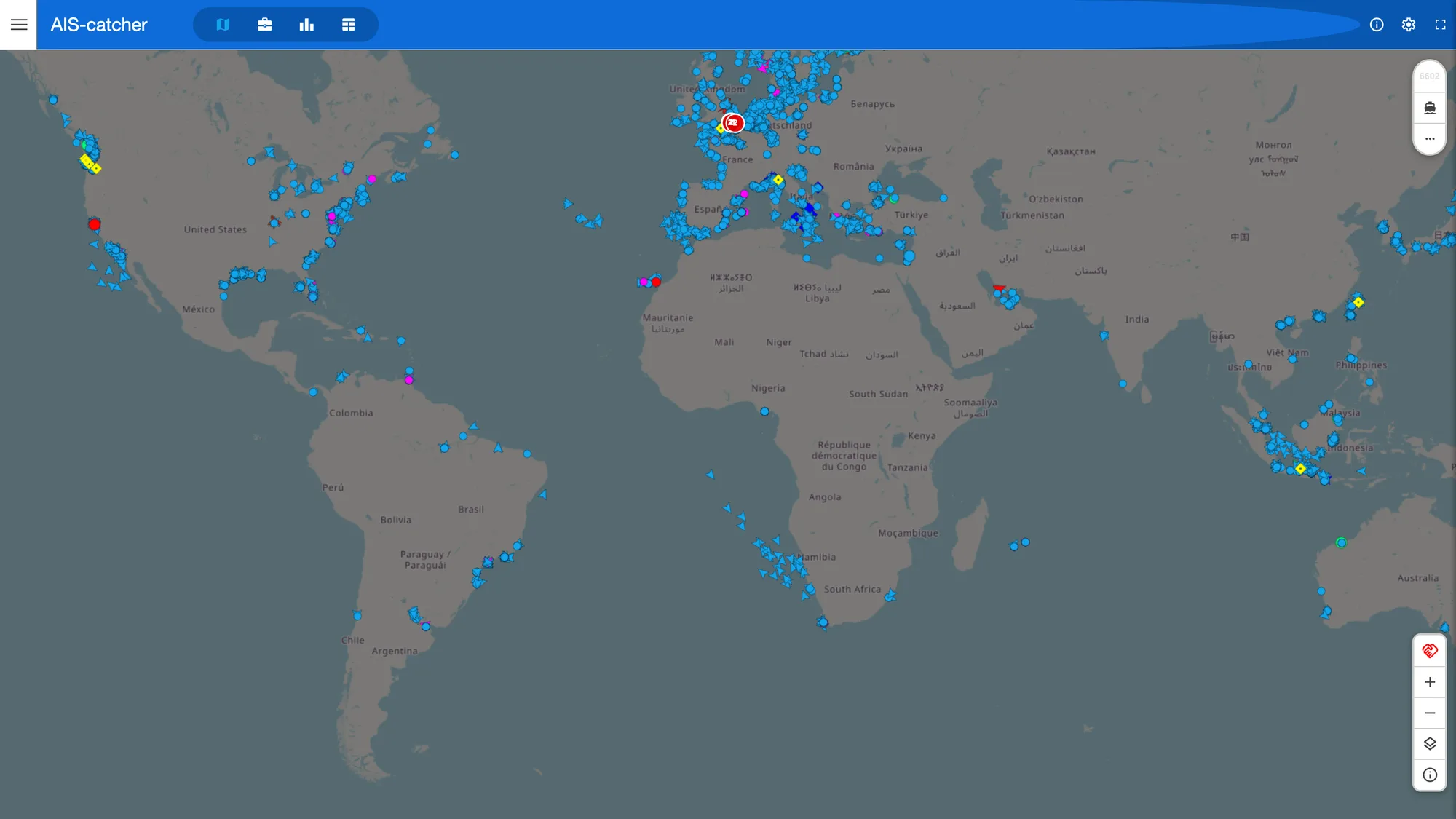Select the magenta marker near Nova Scotia

pos(372,179)
